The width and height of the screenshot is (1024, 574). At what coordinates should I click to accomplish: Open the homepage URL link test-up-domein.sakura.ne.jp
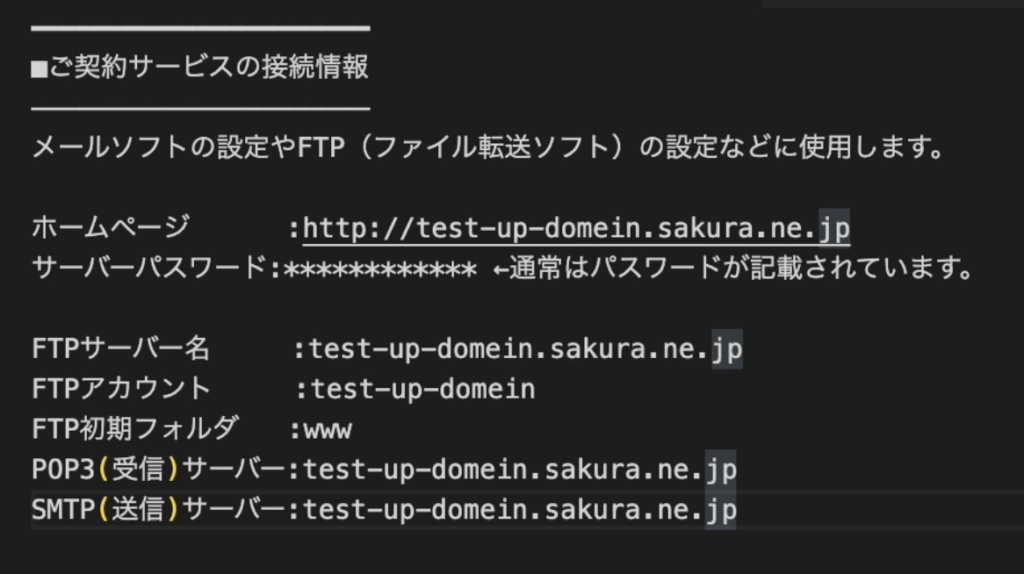[560, 229]
